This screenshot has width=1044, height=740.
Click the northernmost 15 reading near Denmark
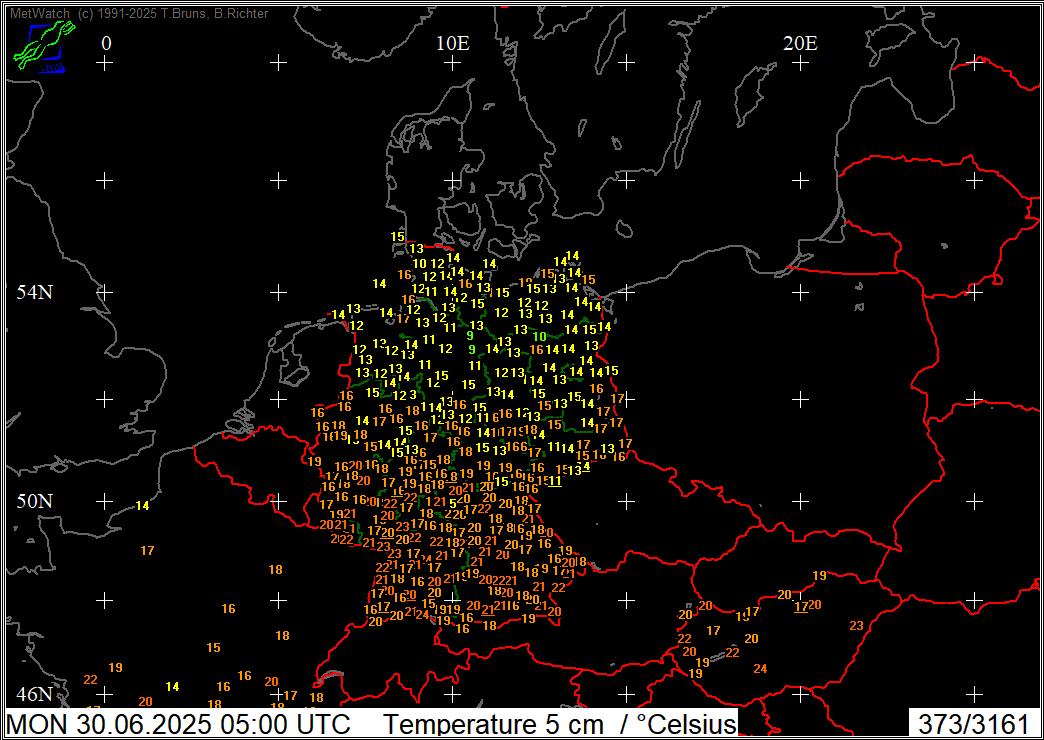click(x=397, y=236)
